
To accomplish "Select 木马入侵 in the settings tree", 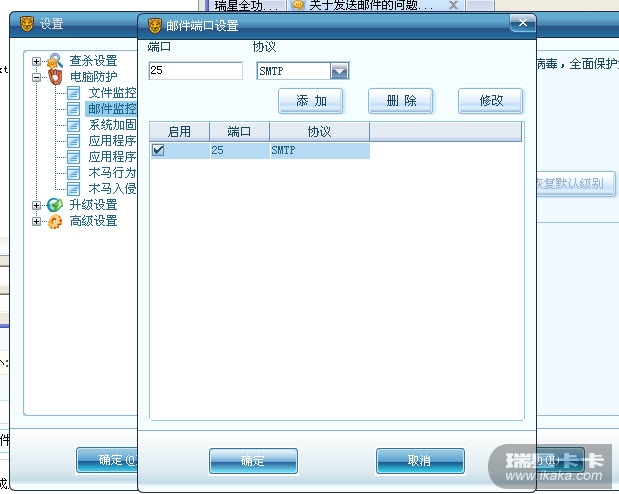I will click(x=112, y=189).
